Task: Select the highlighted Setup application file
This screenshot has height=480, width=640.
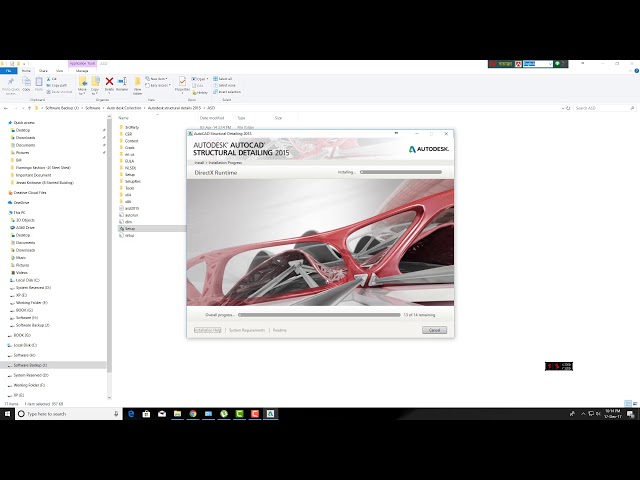Action: [x=130, y=229]
